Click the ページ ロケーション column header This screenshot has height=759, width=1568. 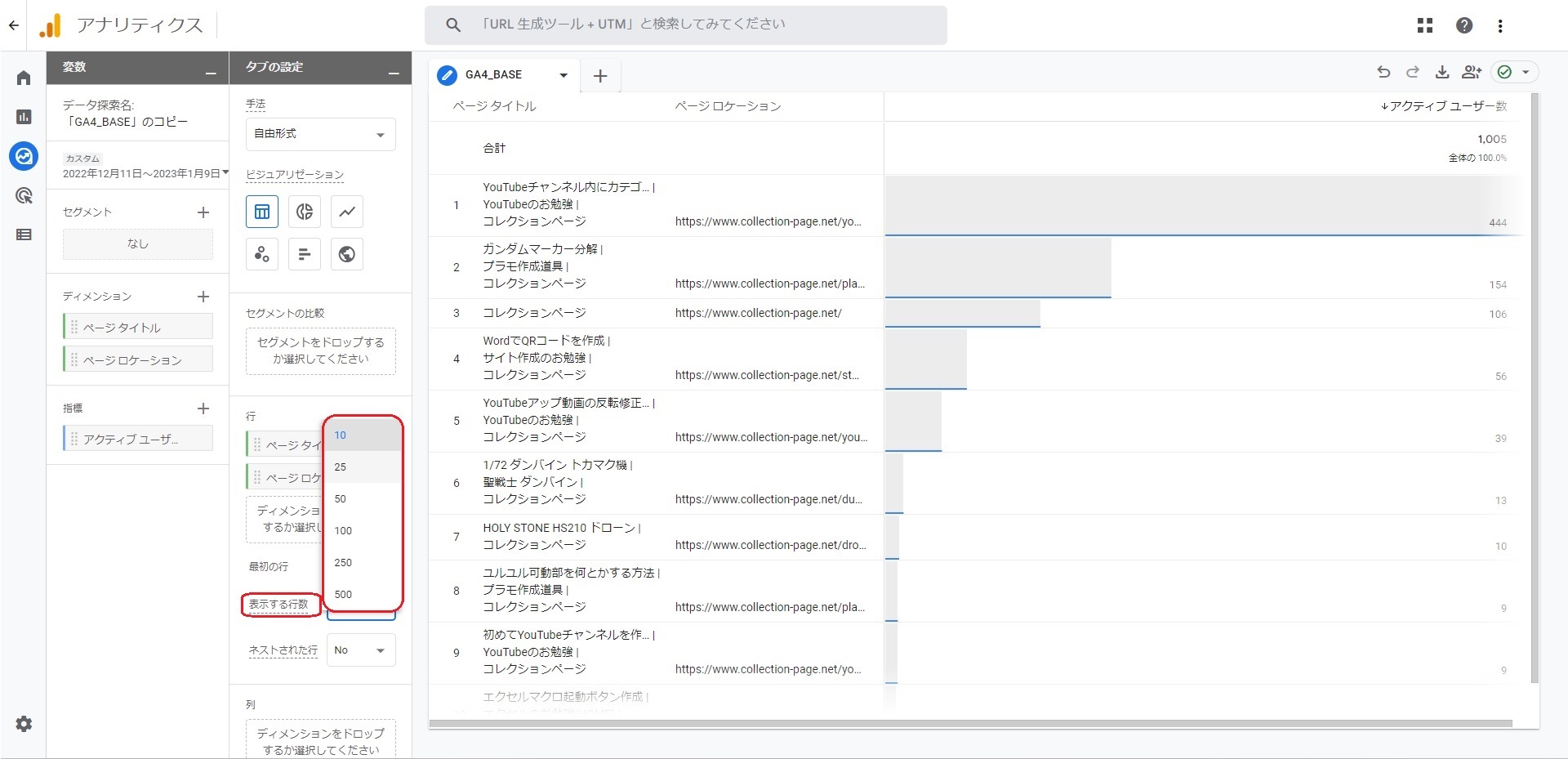click(x=728, y=106)
